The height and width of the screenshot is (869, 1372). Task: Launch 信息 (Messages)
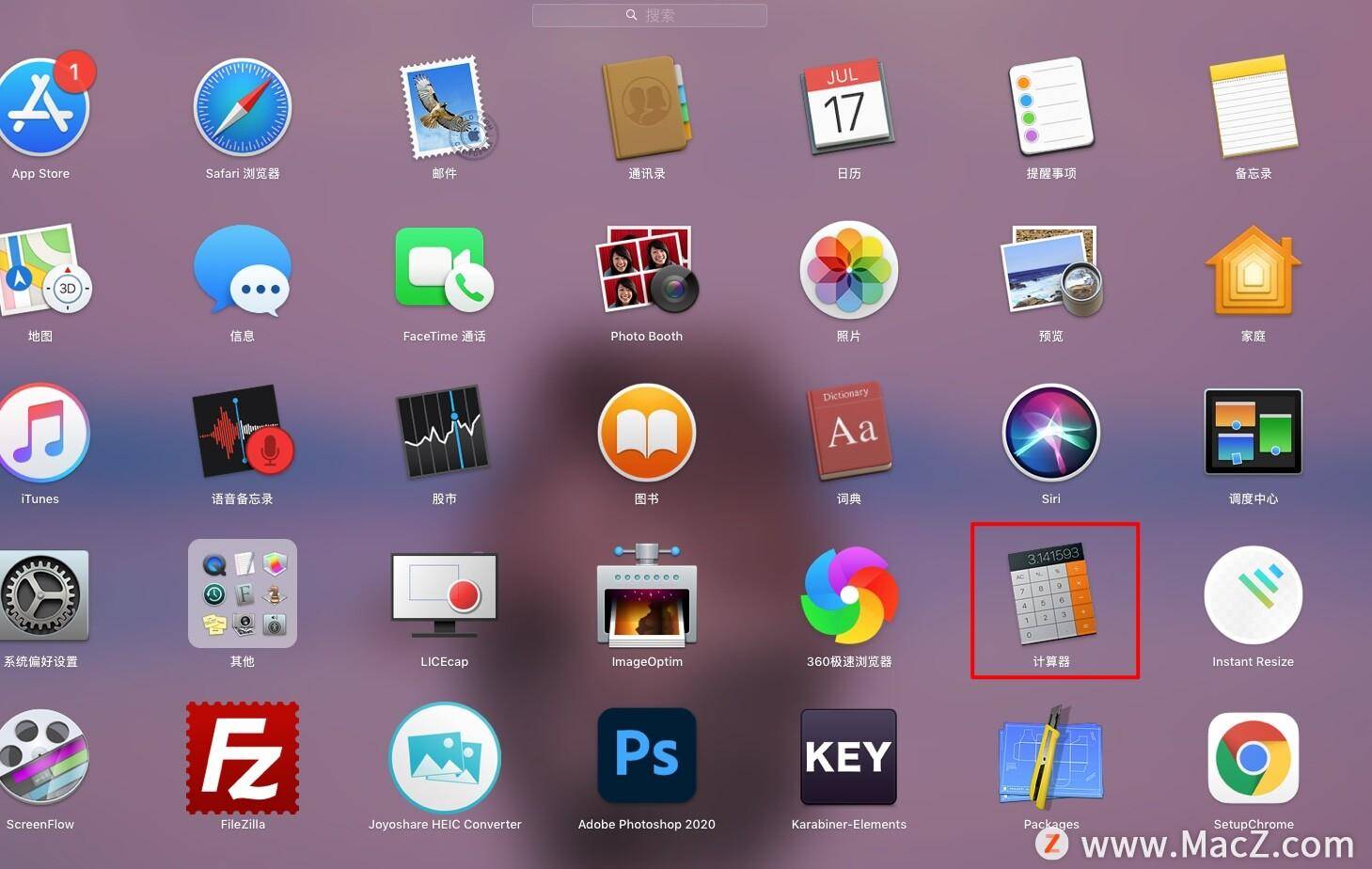point(243,270)
